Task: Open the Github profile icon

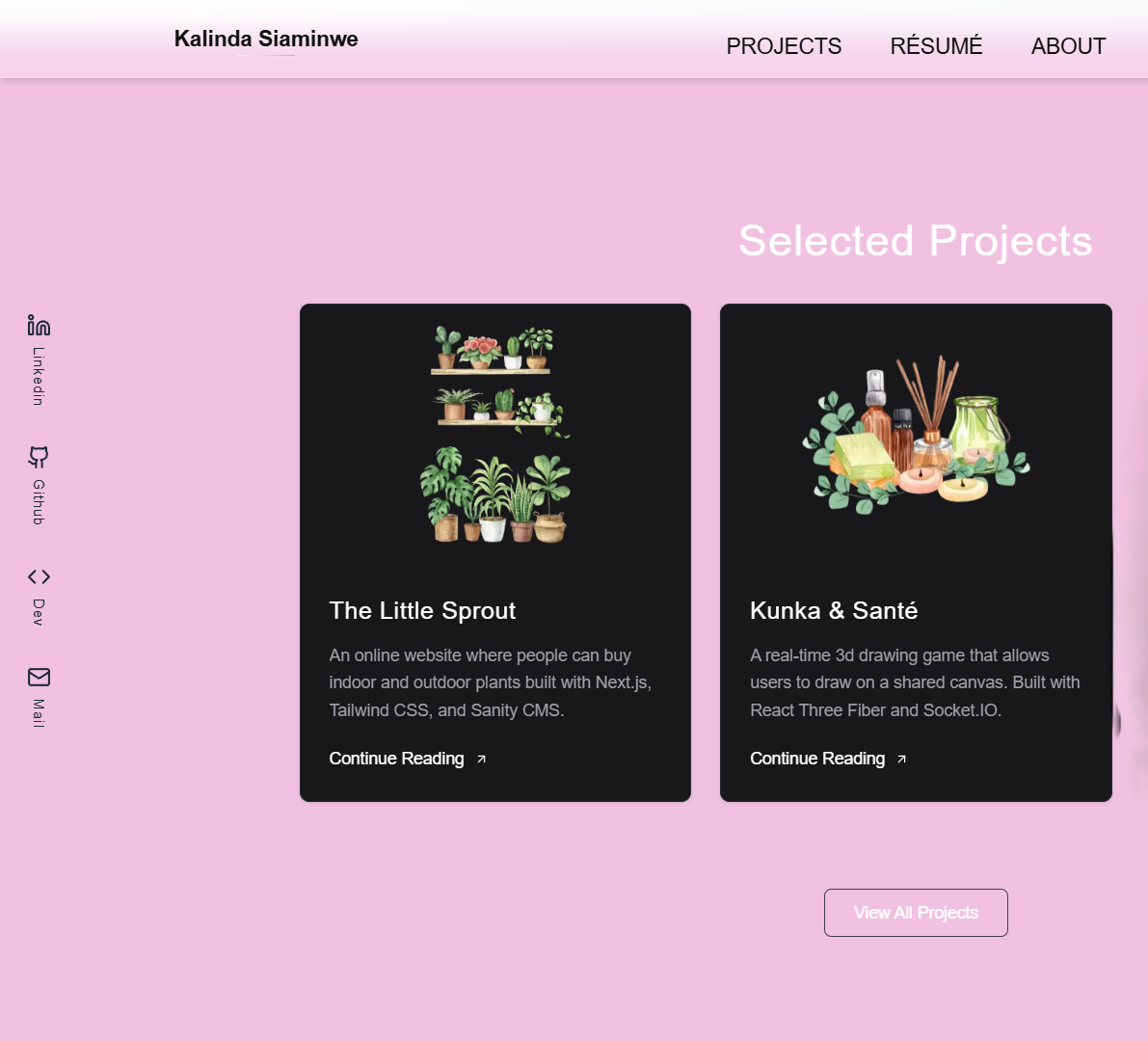Action: tap(38, 457)
